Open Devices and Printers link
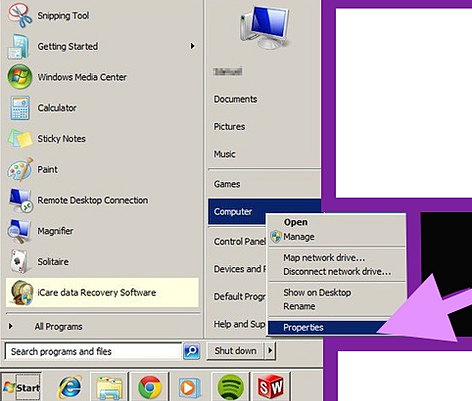The height and width of the screenshot is (401, 472). coord(240,269)
